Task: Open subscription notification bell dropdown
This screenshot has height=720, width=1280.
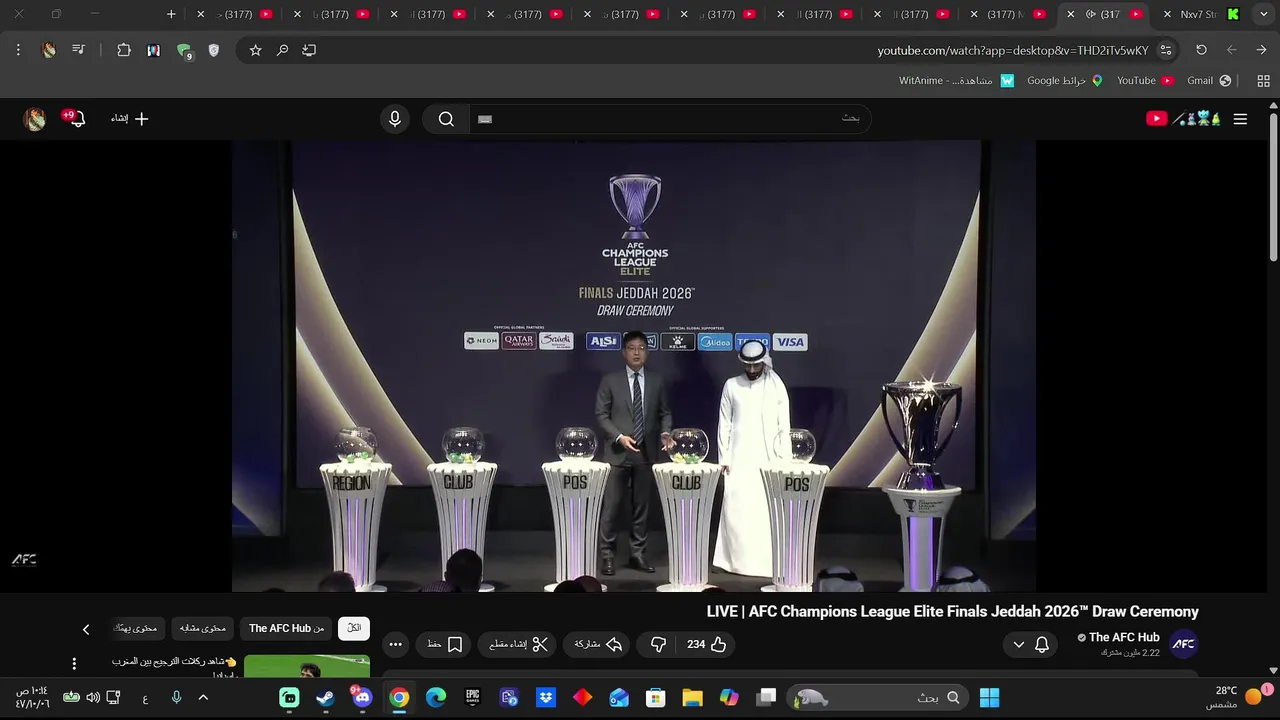Action: (1030, 645)
